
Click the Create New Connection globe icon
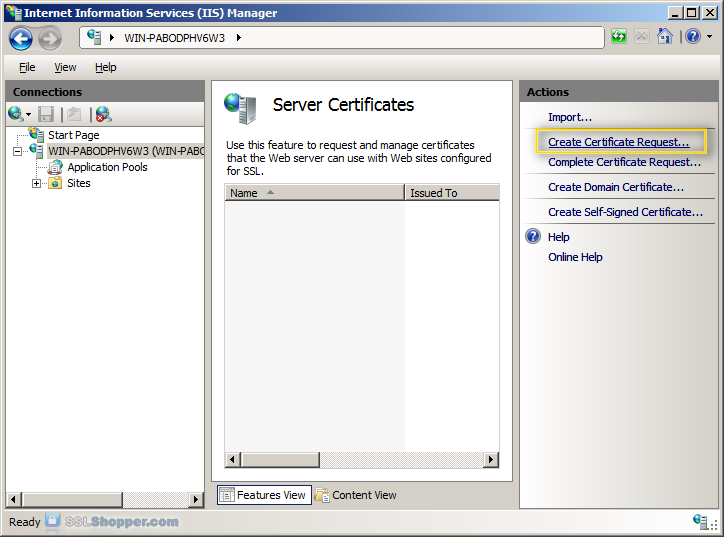[15, 114]
